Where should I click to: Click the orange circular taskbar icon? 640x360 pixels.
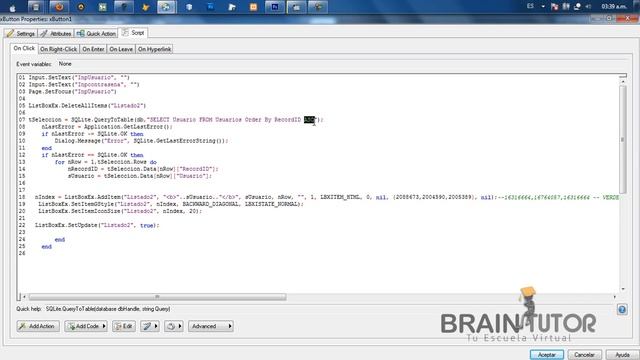point(81,7)
